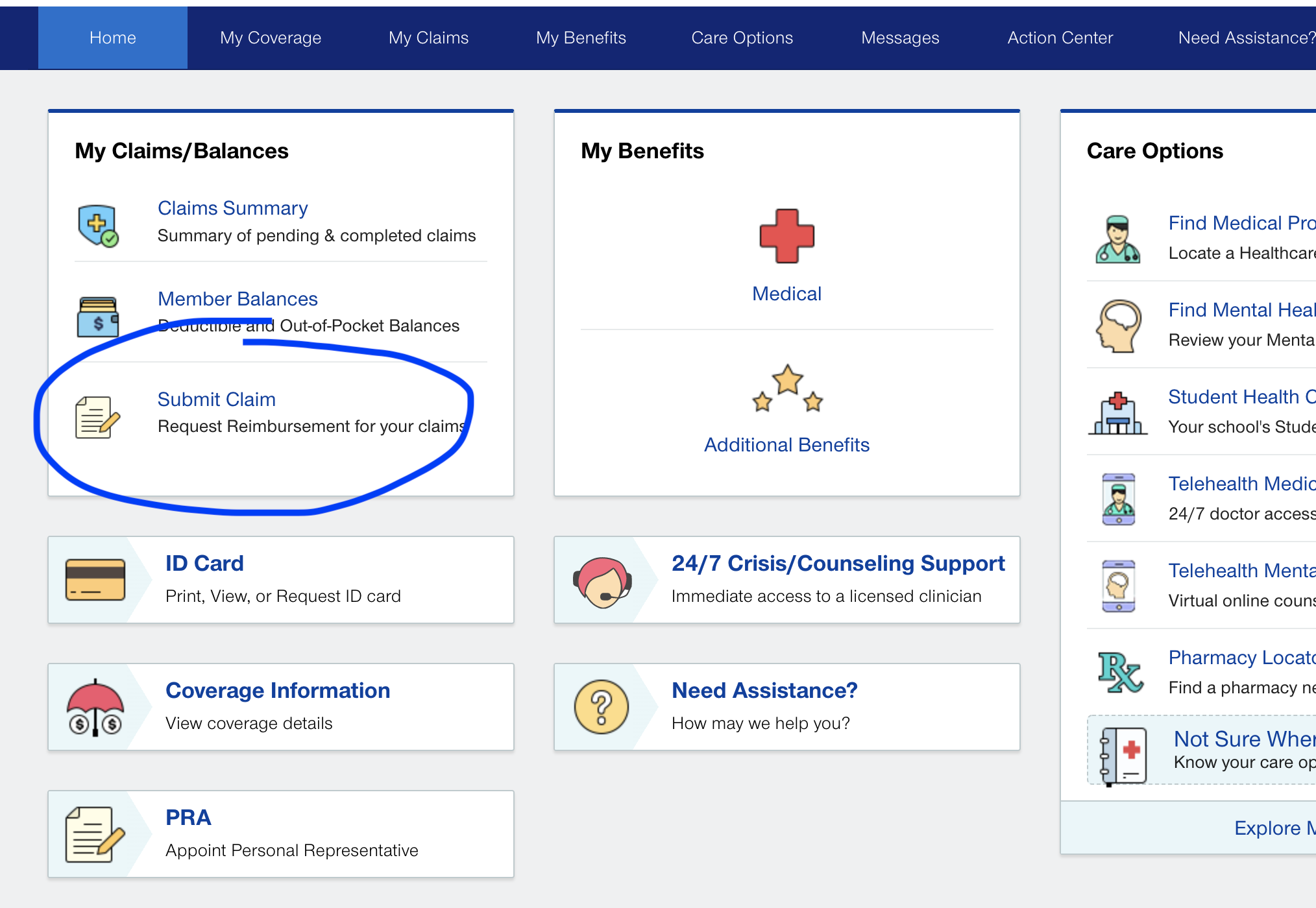Open the Submit Claim link
The height and width of the screenshot is (908, 1316).
(217, 400)
